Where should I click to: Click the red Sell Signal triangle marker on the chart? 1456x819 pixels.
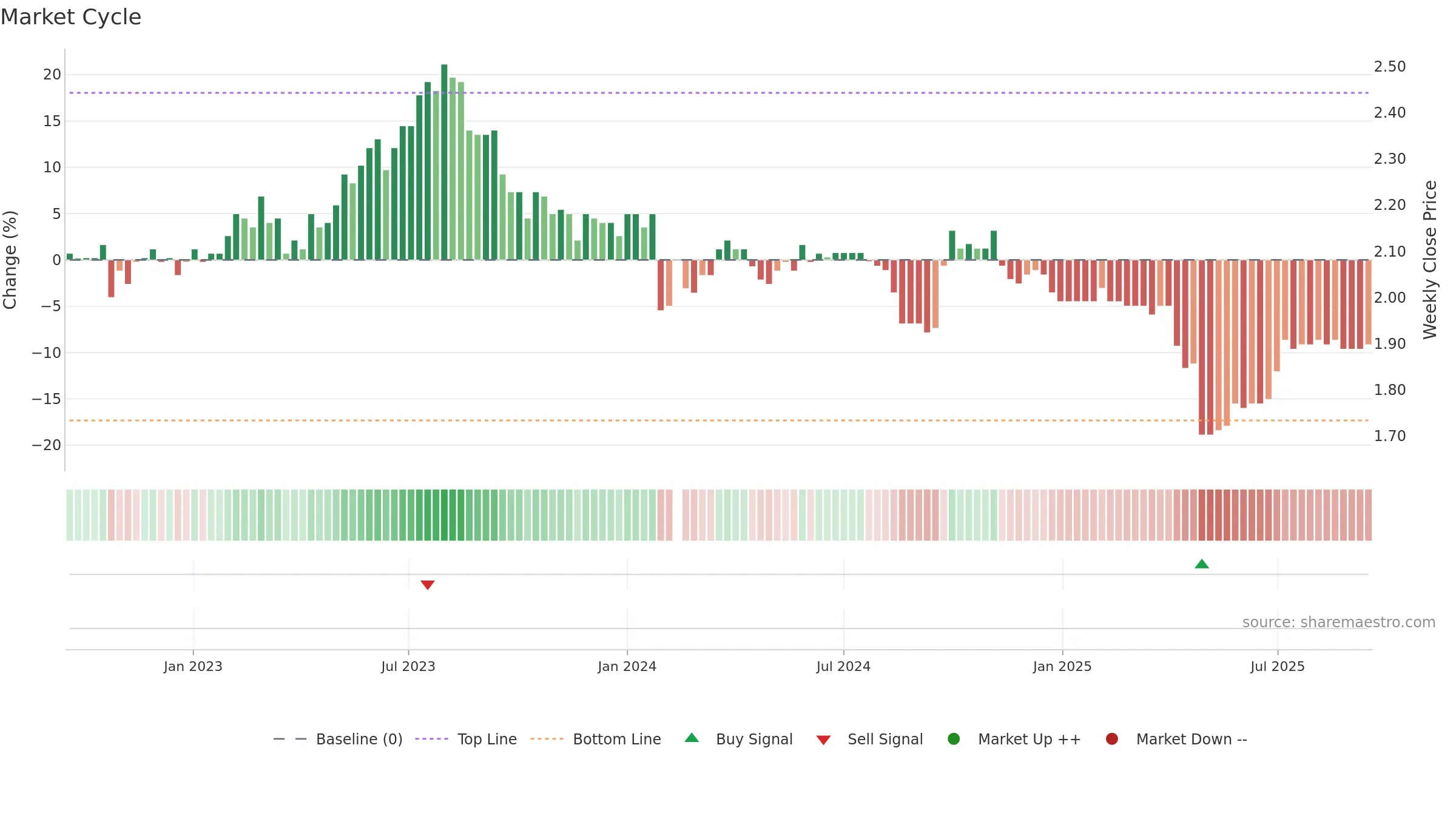(427, 585)
